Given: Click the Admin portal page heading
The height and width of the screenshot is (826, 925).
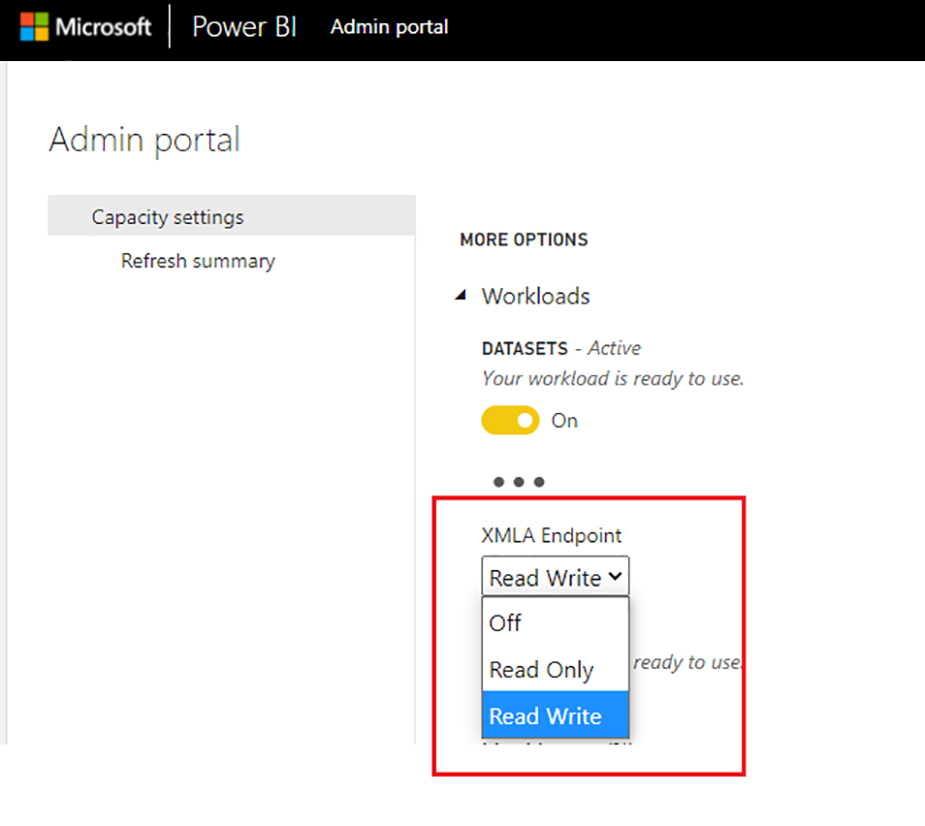Looking at the screenshot, I should 145,140.
